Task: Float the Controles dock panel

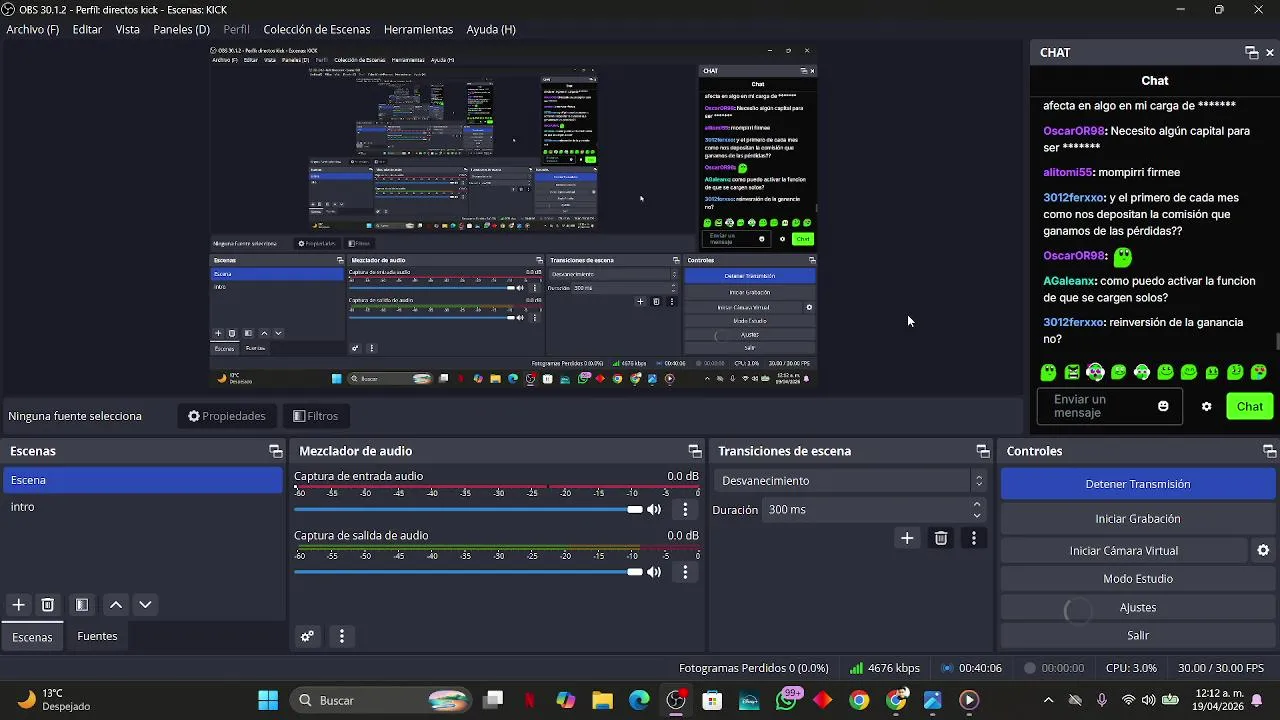Action: [x=1270, y=451]
